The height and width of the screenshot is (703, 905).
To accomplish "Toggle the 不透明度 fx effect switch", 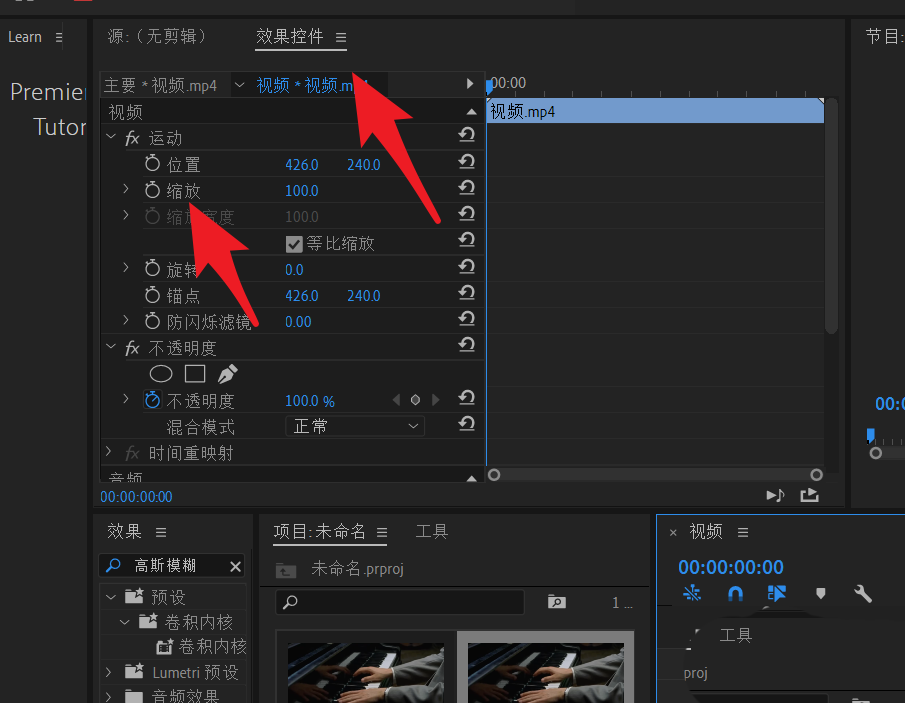I will click(133, 348).
